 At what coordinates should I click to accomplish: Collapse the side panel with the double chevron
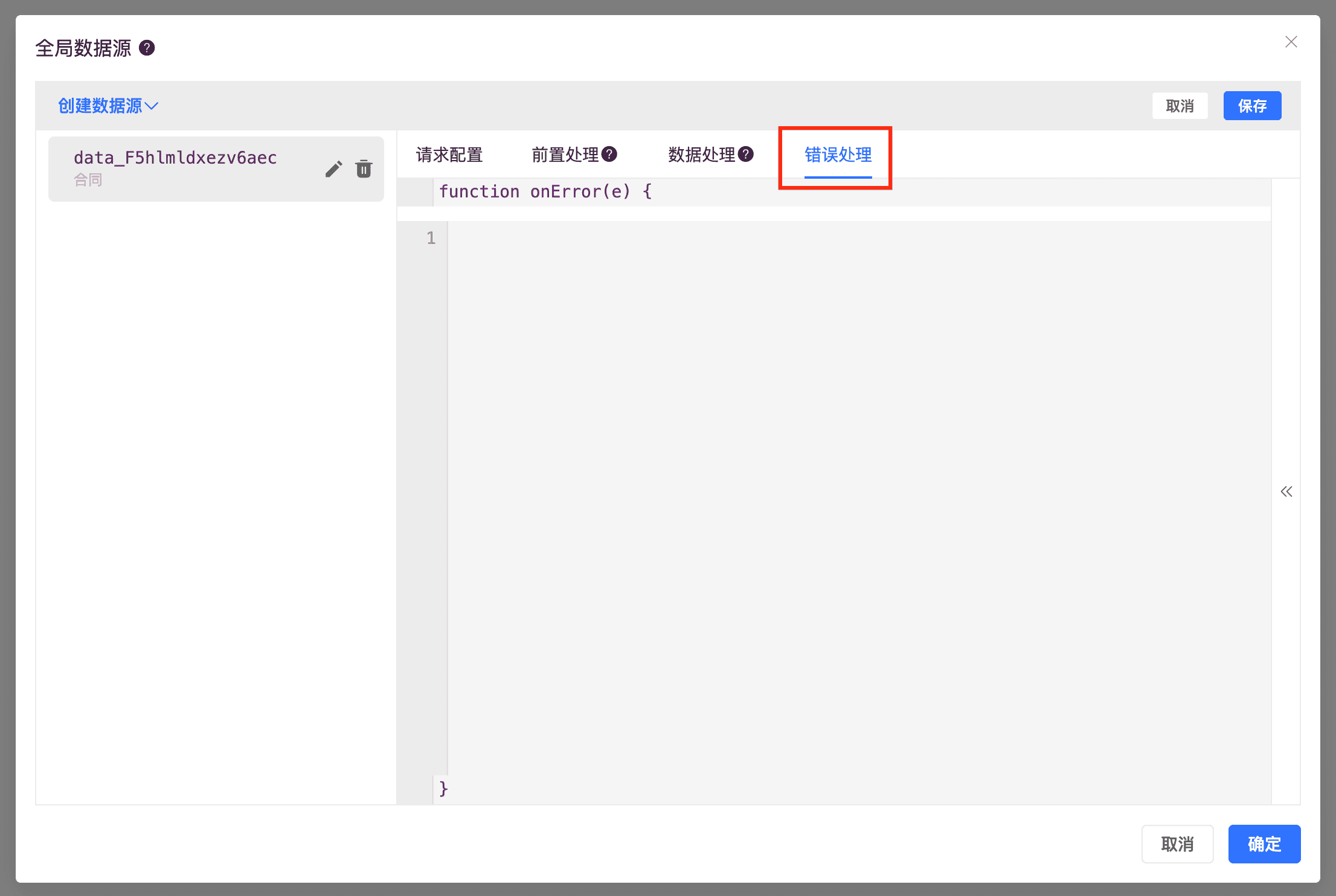pos(1286,491)
